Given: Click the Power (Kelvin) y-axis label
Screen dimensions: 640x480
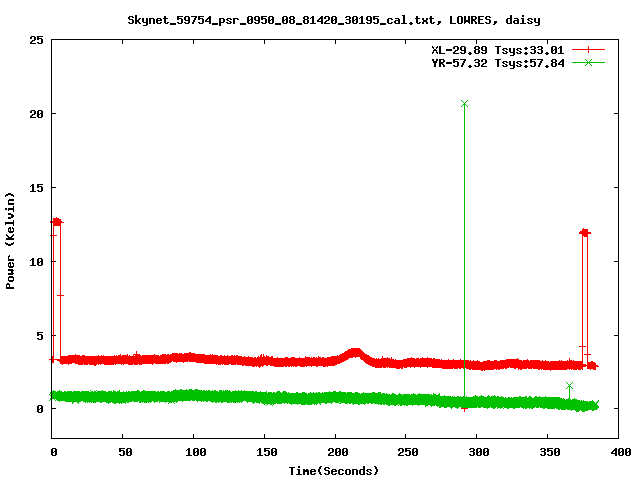Looking at the screenshot, I should coord(10,241).
